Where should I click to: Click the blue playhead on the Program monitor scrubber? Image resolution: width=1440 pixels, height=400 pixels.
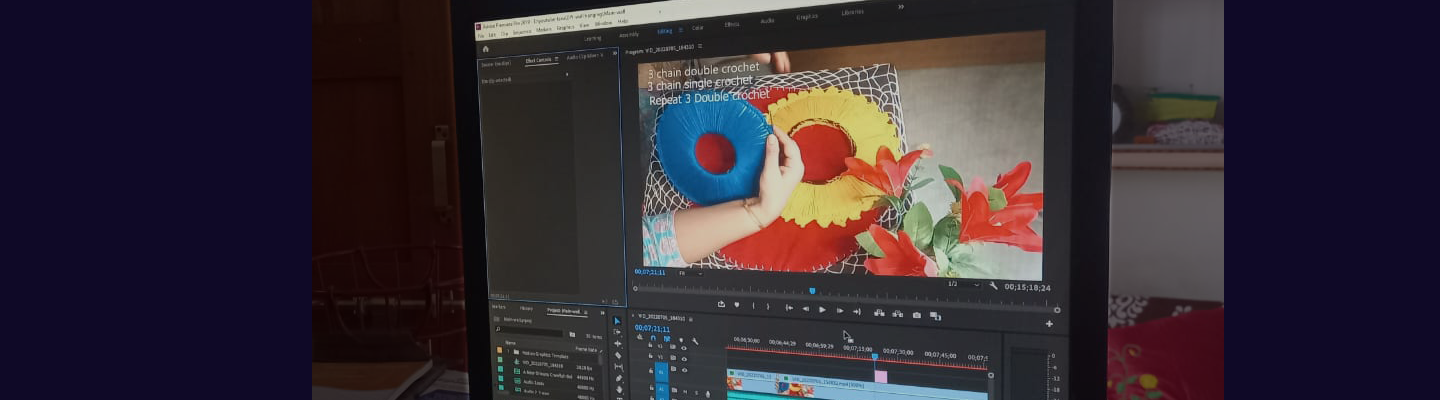(x=812, y=291)
